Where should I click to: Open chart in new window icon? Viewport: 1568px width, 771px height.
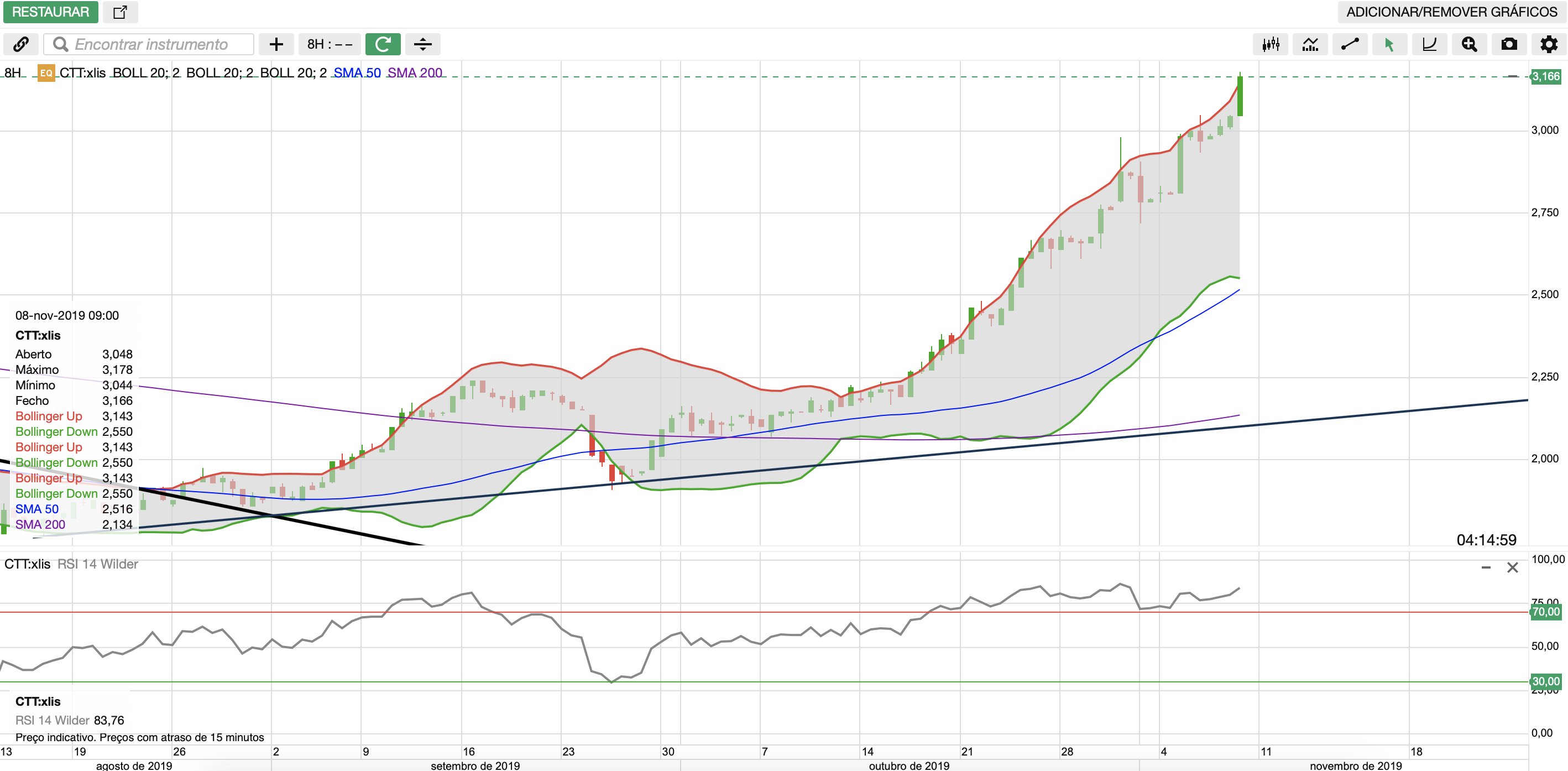point(120,12)
